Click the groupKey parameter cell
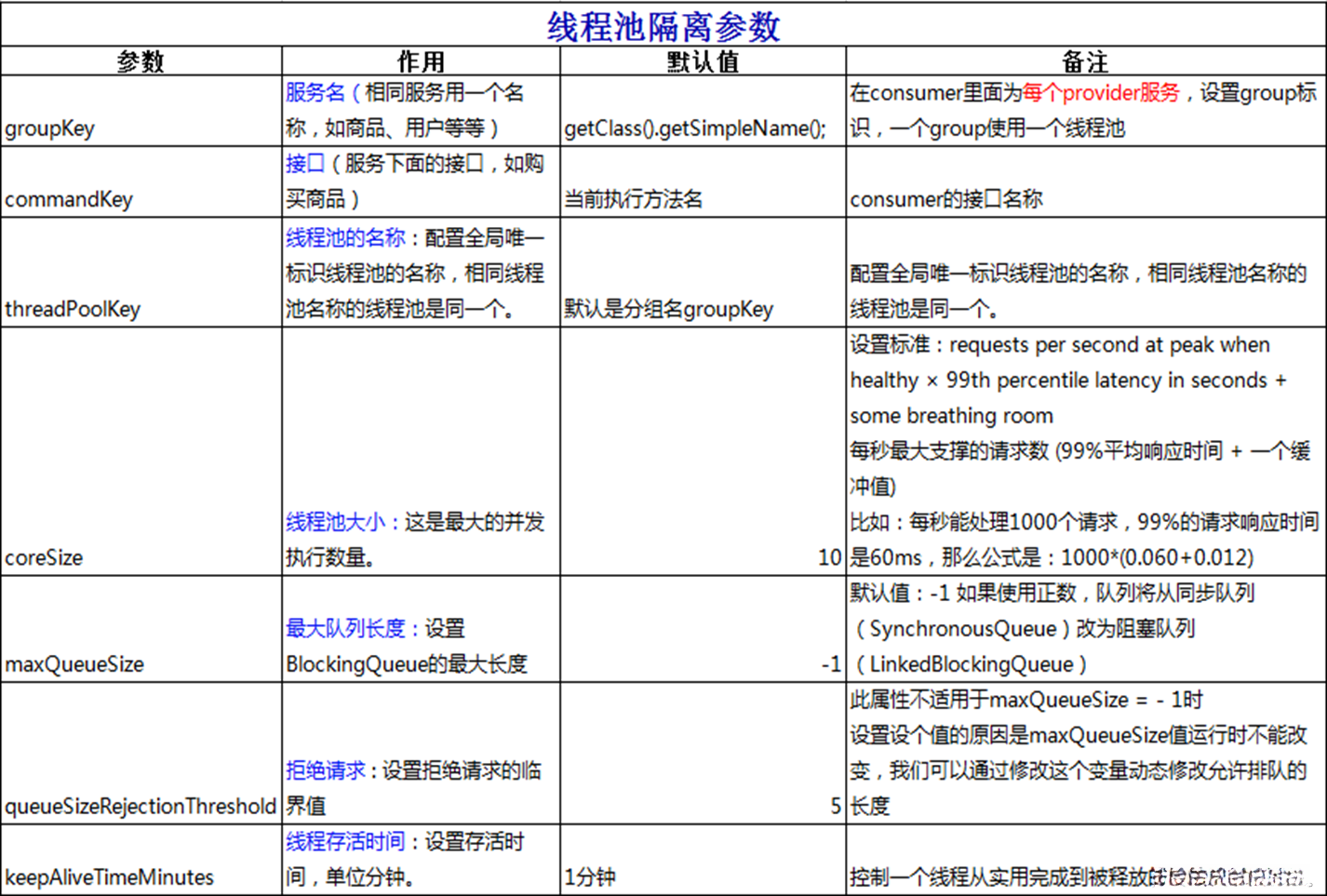 [x=49, y=128]
